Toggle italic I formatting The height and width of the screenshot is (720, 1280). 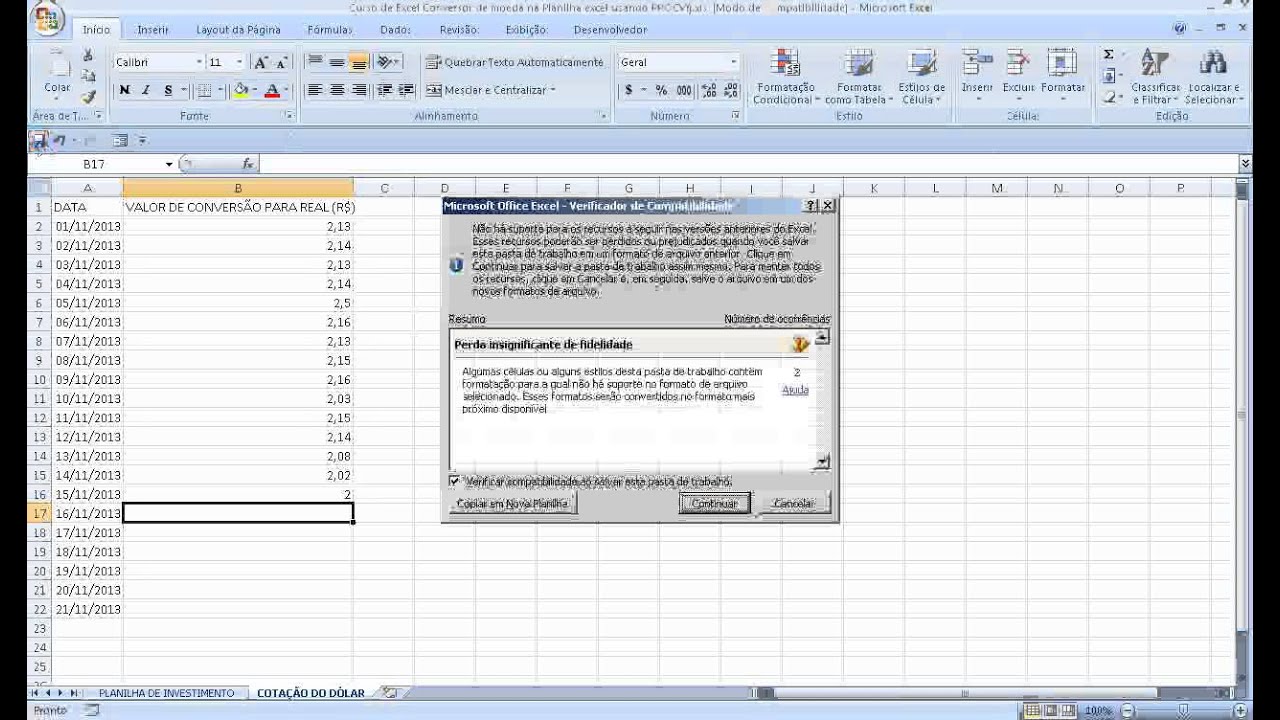pos(146,90)
